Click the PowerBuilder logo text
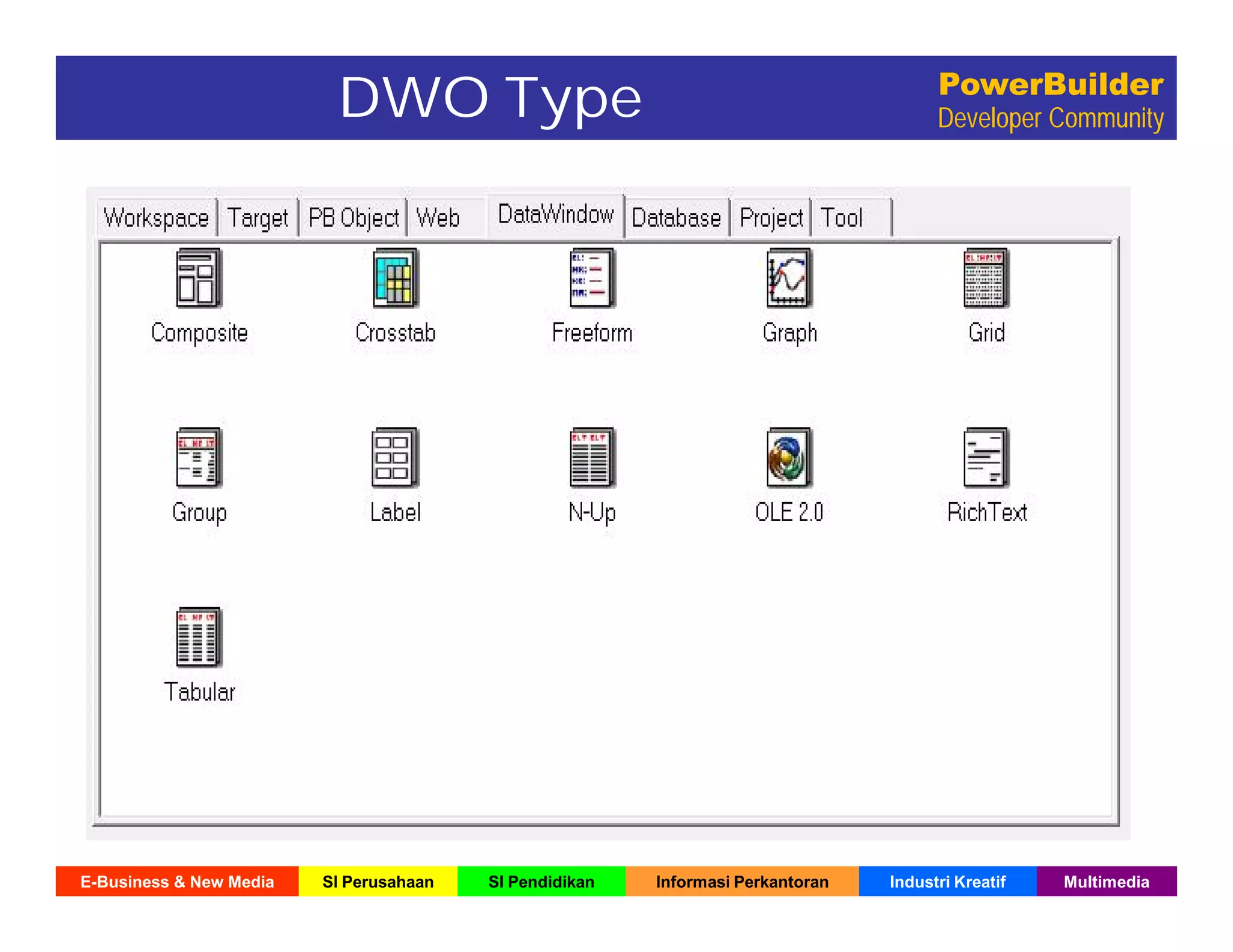The image size is (1233, 952). coord(1051,84)
